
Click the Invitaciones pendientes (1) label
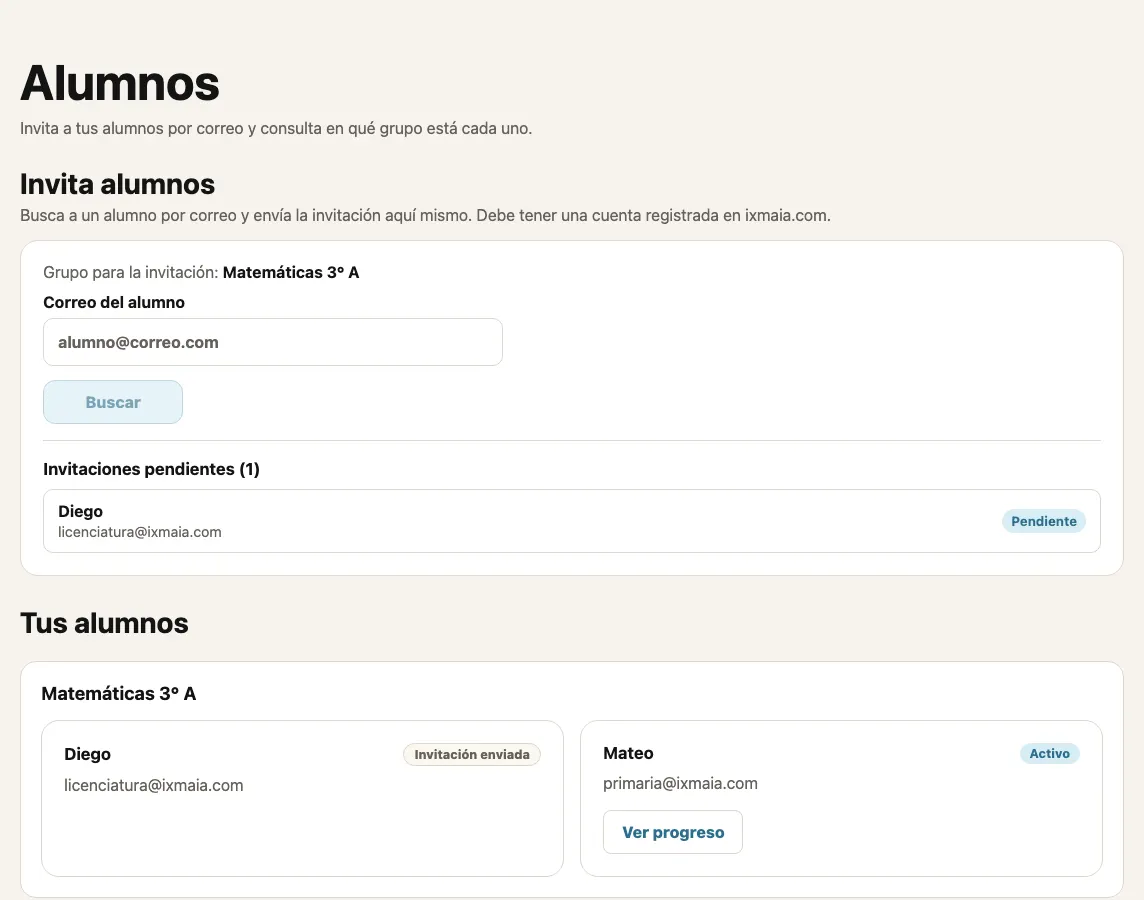coord(151,469)
